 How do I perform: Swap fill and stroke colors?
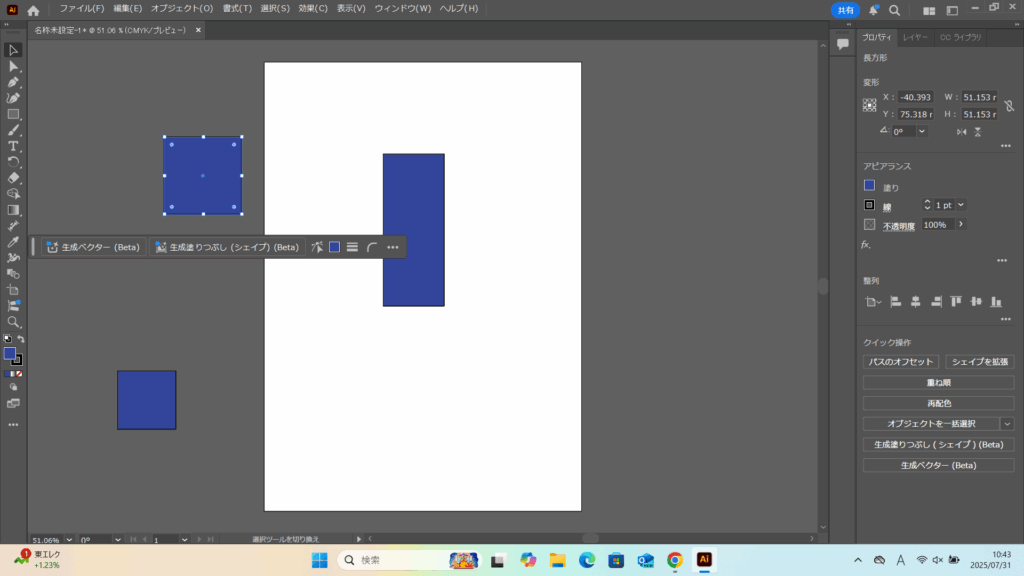click(x=20, y=340)
